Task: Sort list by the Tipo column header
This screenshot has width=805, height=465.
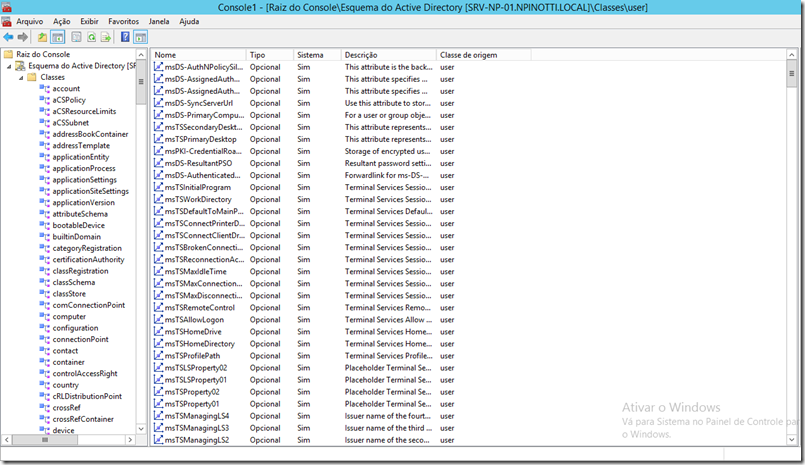Action: pos(270,55)
